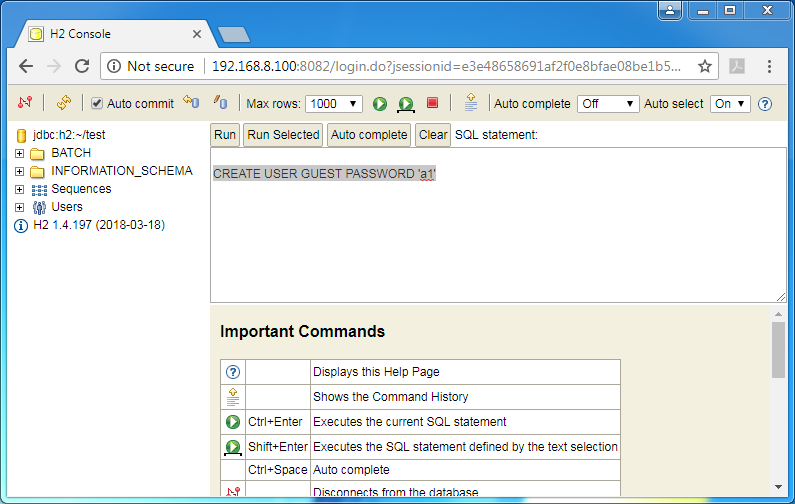Click the info icon beside the H2 version

tap(21, 226)
